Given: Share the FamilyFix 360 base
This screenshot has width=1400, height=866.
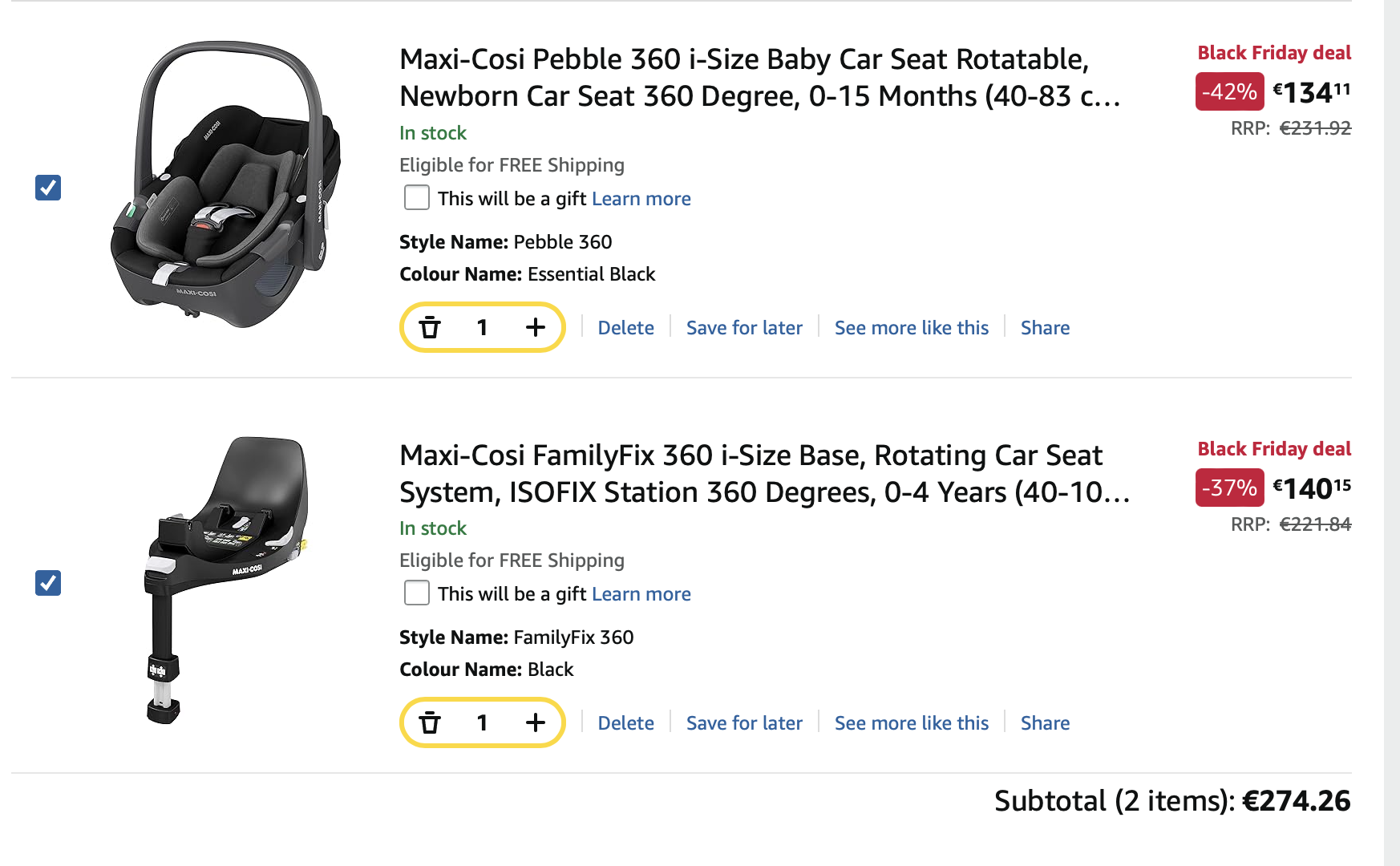Looking at the screenshot, I should [x=1045, y=723].
